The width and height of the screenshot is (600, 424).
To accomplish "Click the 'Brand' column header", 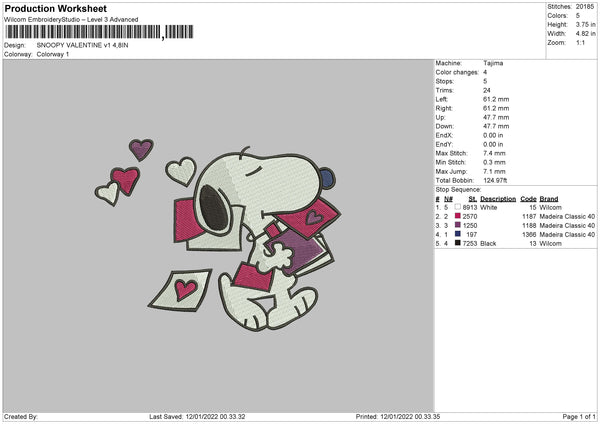I will tap(549, 199).
